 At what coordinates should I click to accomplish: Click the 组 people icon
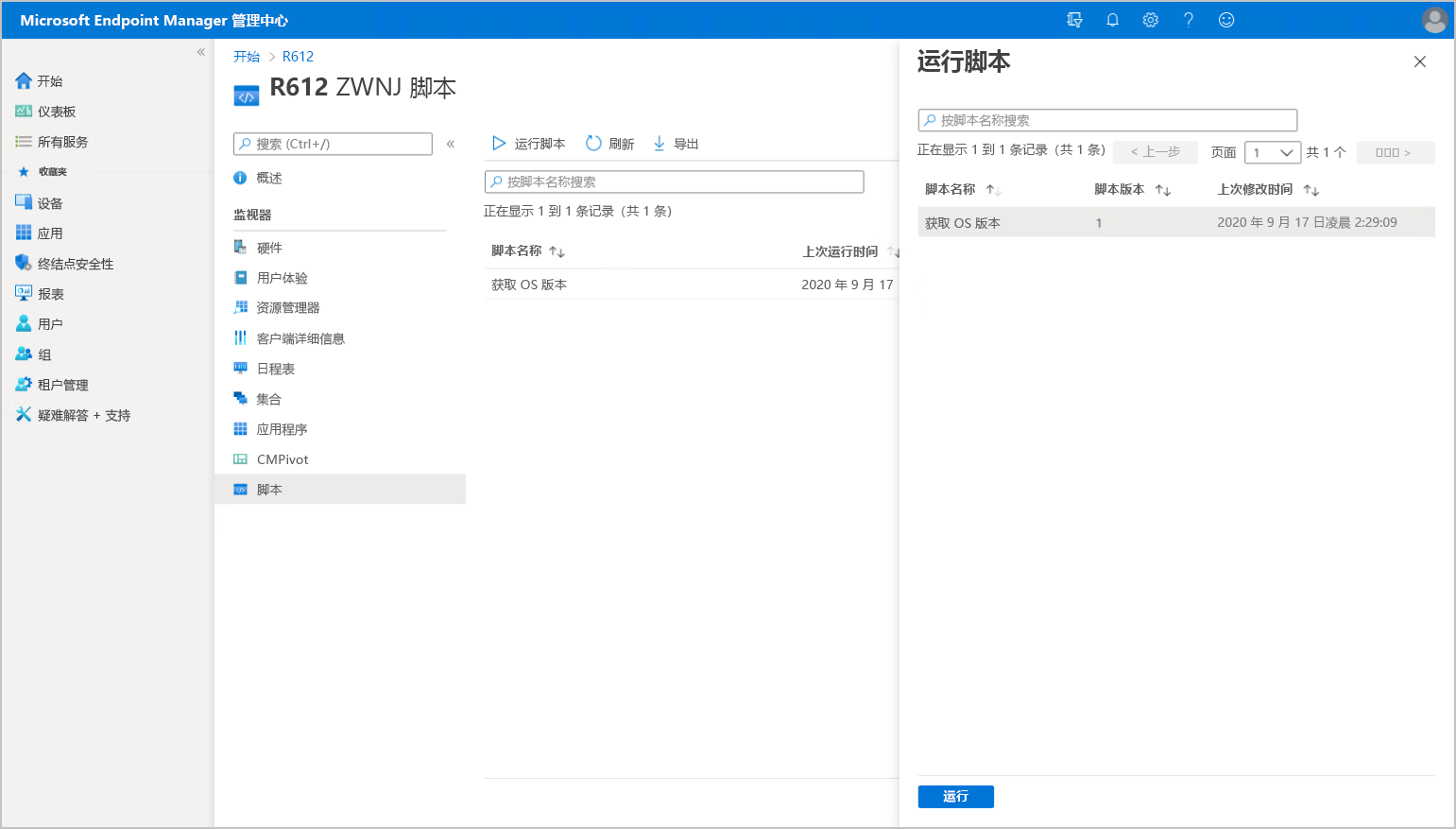tap(24, 354)
